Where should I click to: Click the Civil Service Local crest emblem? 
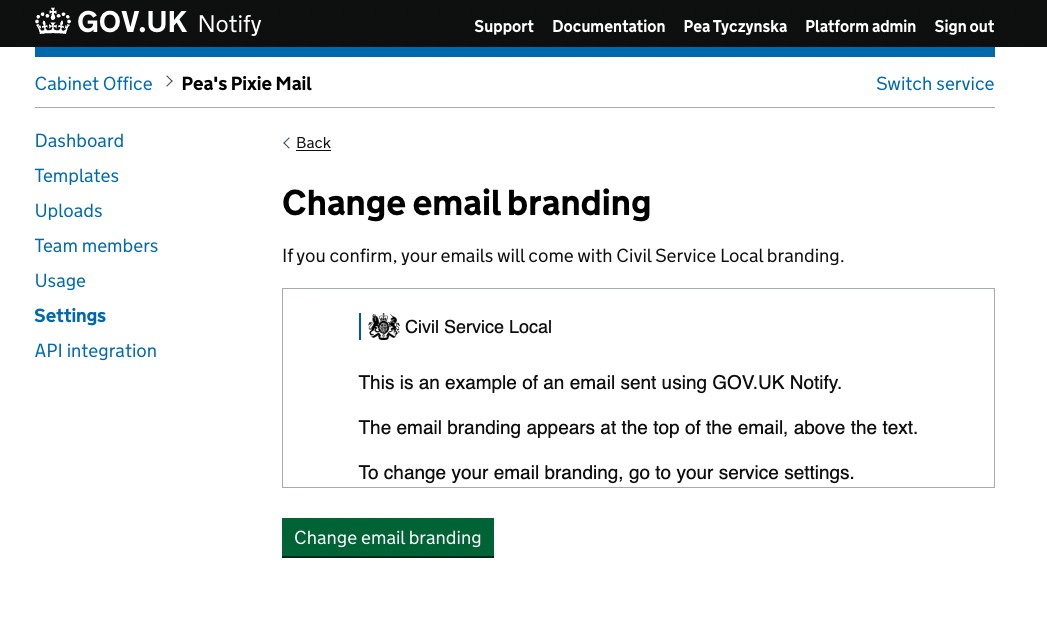pyautogui.click(x=381, y=325)
